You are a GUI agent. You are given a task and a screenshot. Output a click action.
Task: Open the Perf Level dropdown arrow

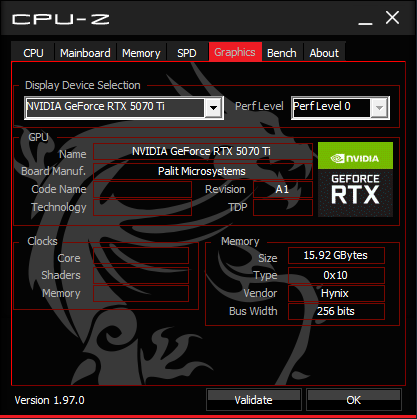(379, 108)
